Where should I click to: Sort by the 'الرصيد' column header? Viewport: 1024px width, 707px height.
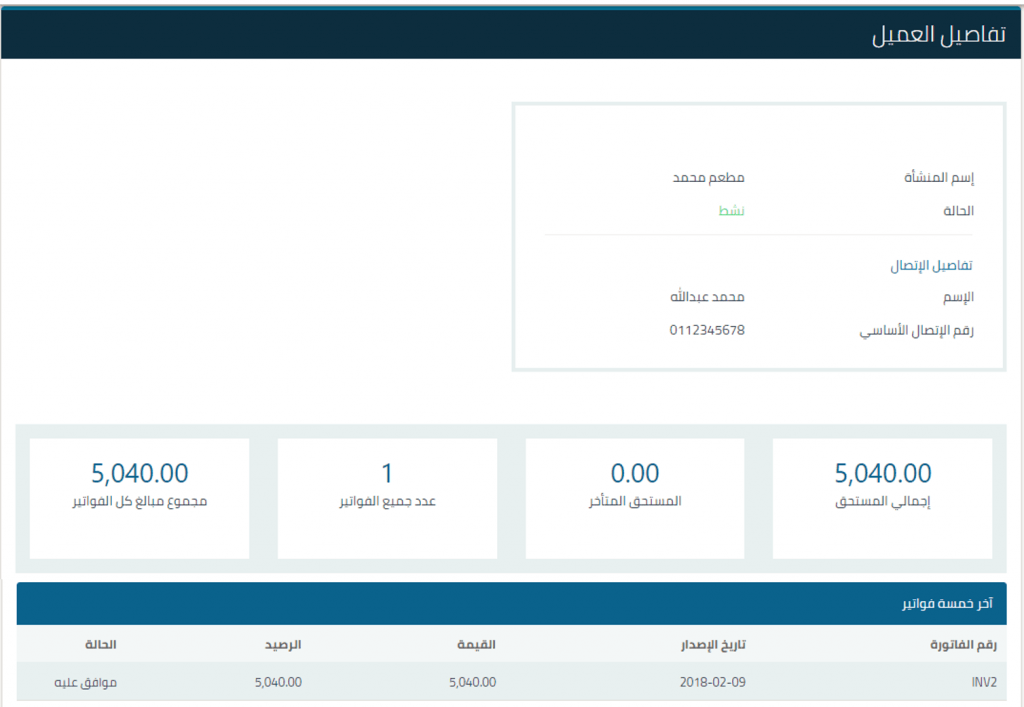coord(281,645)
